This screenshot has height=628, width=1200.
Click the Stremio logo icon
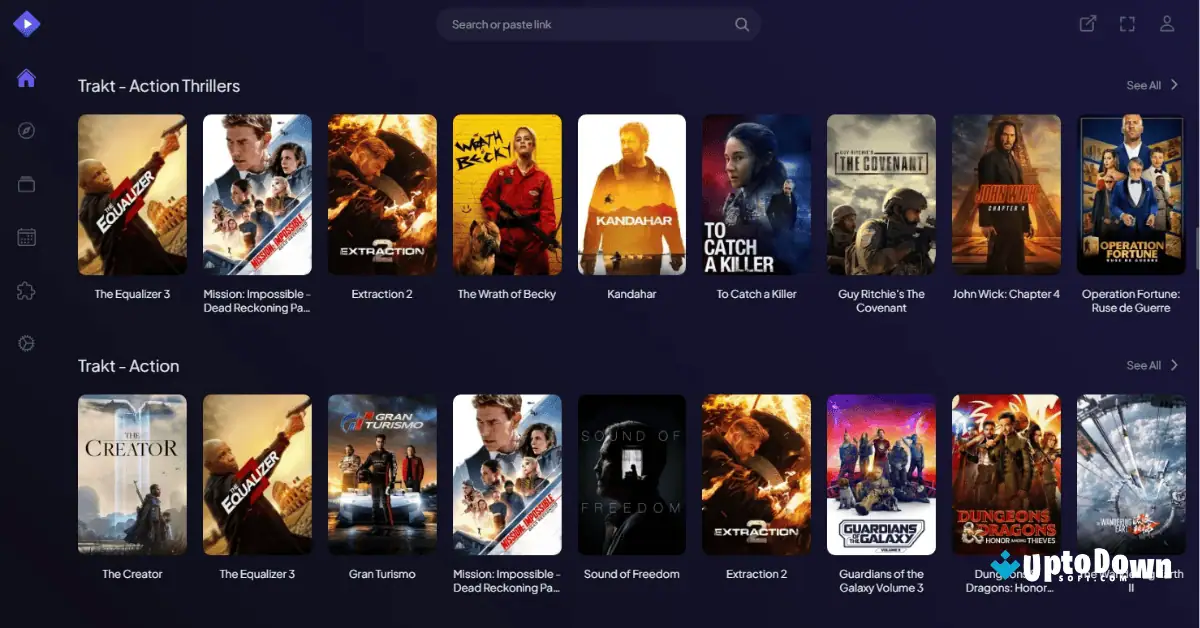26,23
